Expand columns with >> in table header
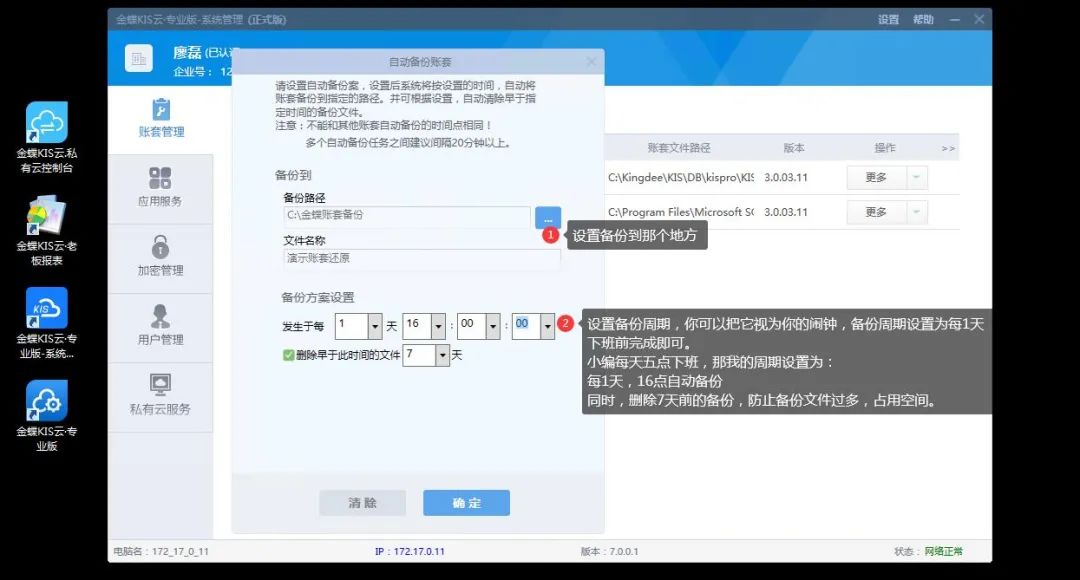Viewport: 1080px width, 580px height. (948, 148)
